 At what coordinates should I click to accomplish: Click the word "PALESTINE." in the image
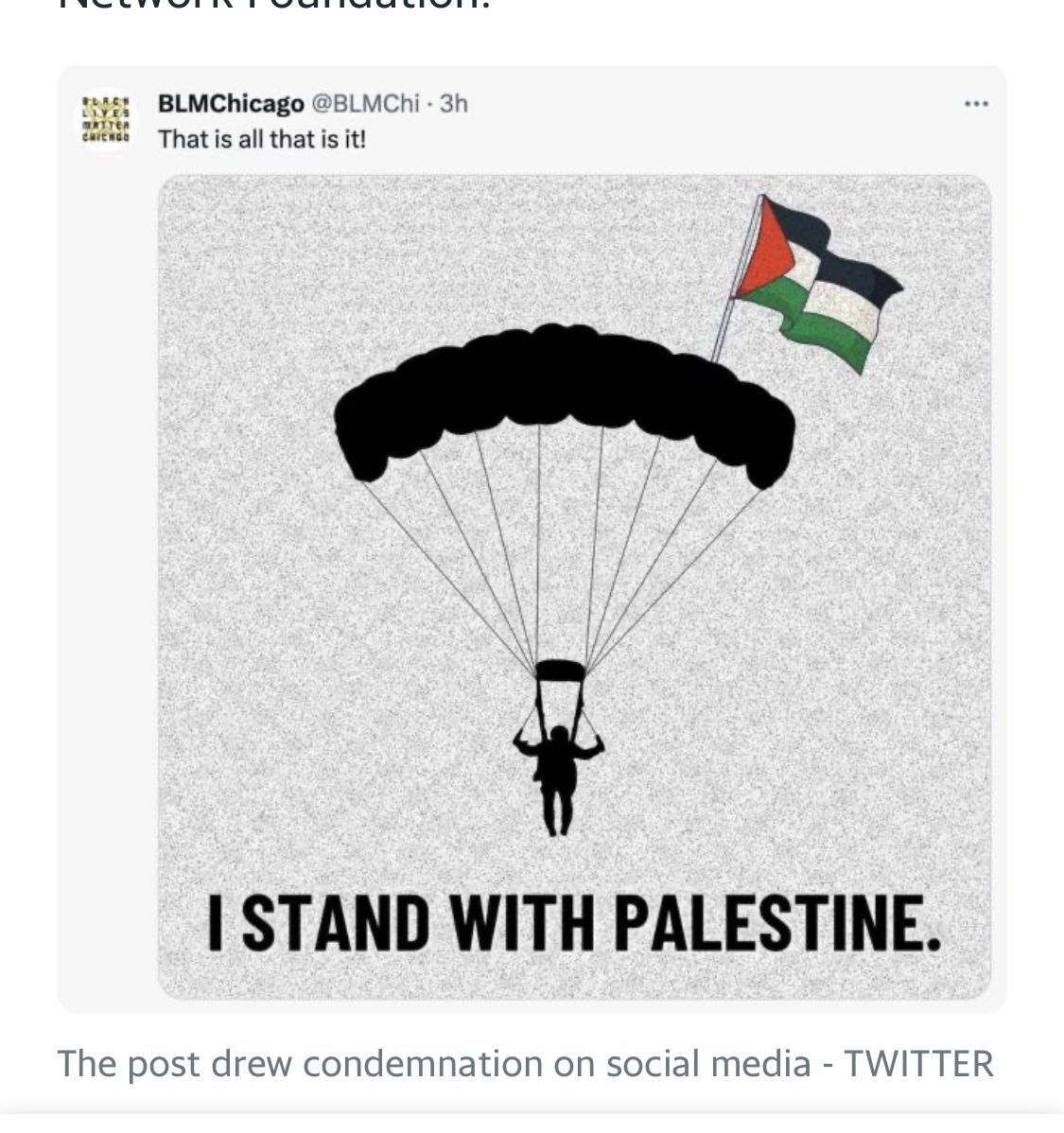click(x=777, y=923)
